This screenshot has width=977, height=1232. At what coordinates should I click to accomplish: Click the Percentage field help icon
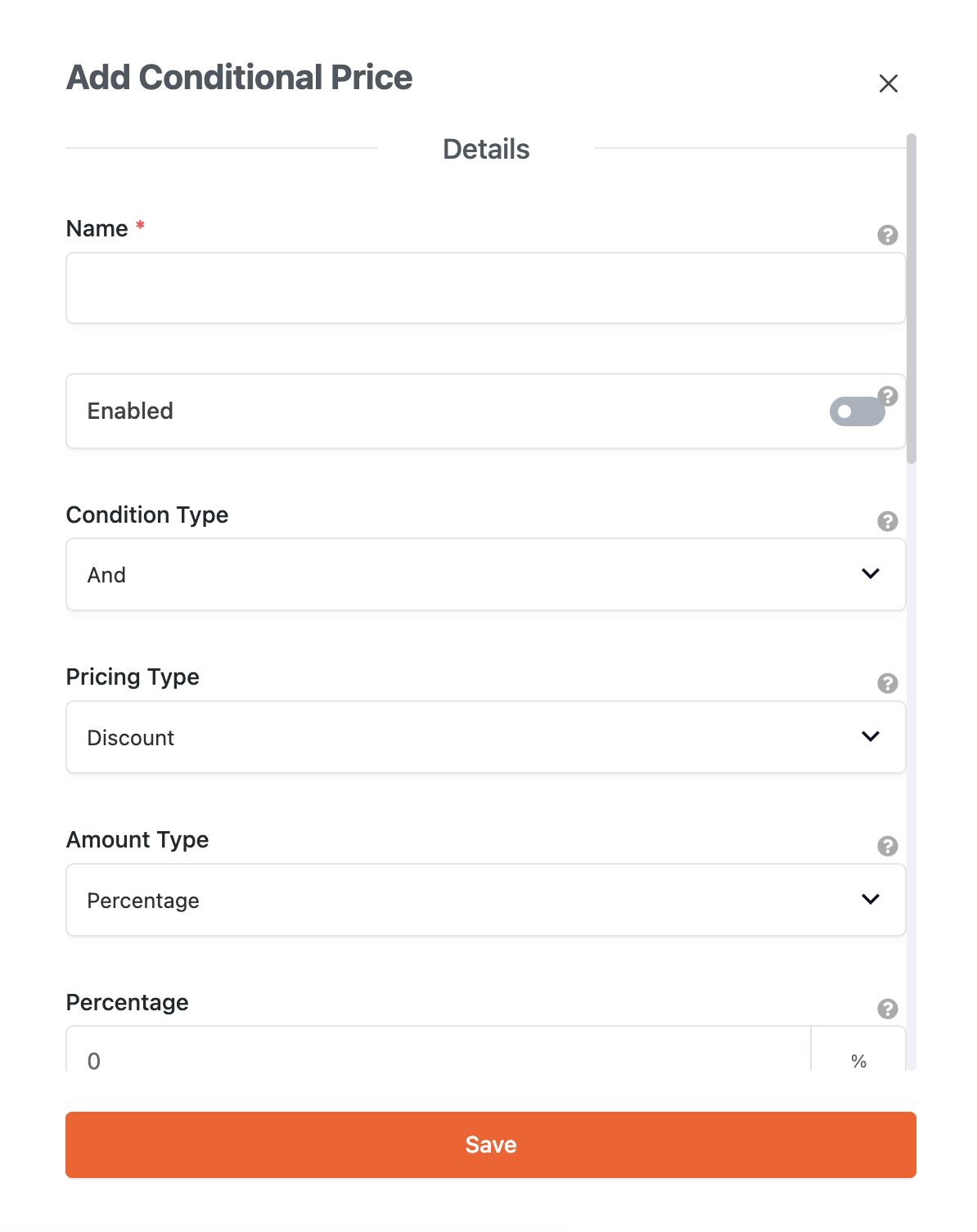point(887,1009)
